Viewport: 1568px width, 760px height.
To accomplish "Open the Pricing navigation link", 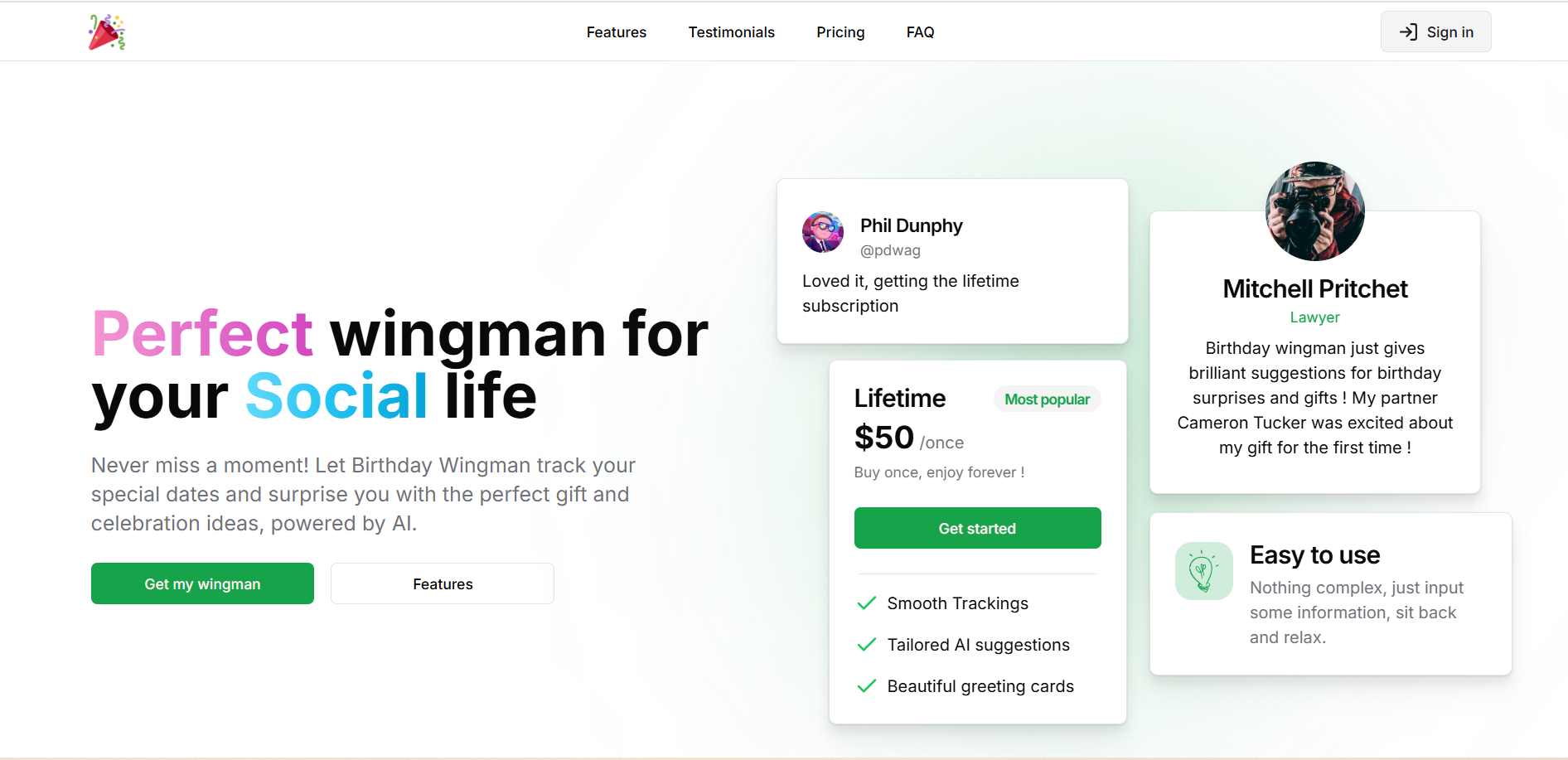I will (x=840, y=32).
